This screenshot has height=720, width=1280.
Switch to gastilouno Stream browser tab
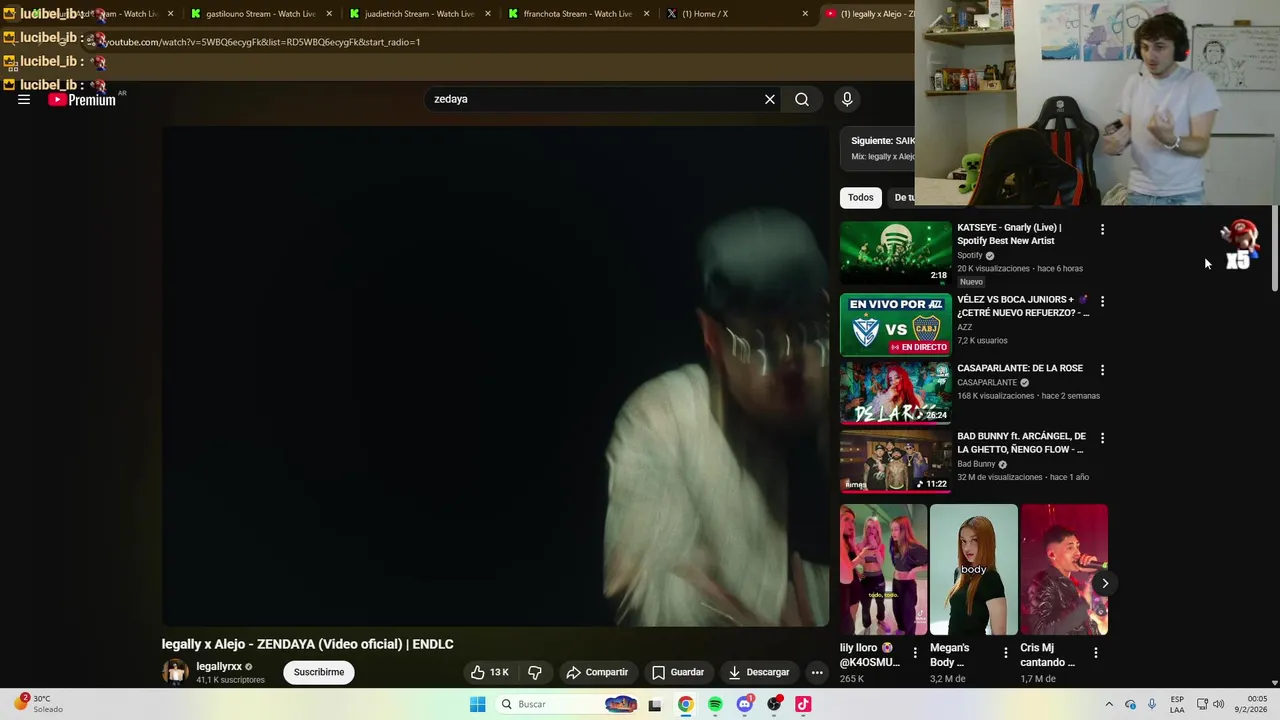point(260,14)
